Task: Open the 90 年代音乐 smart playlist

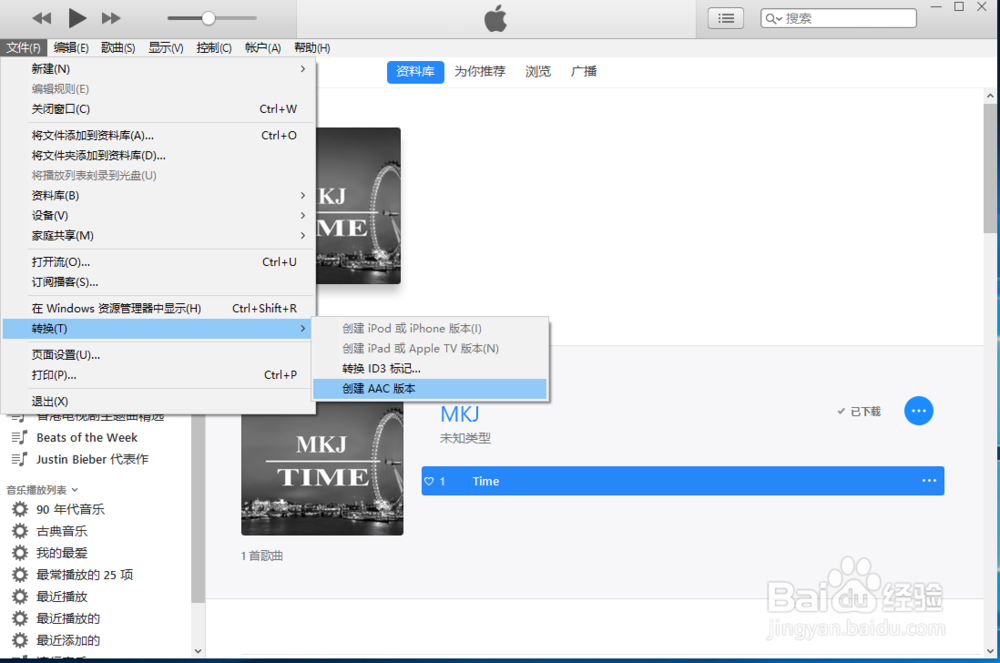Action: 70,509
